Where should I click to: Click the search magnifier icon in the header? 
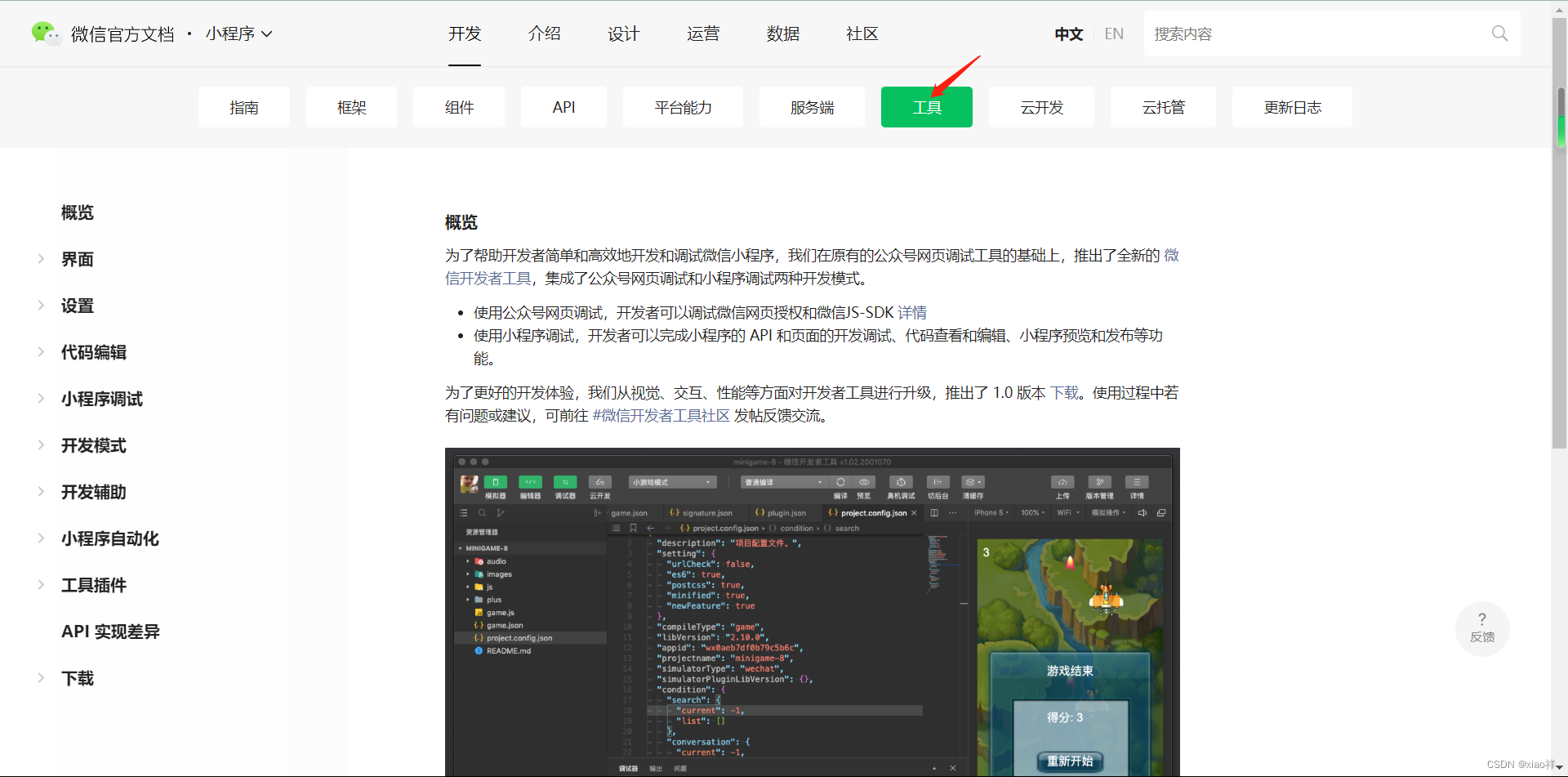pyautogui.click(x=1499, y=33)
